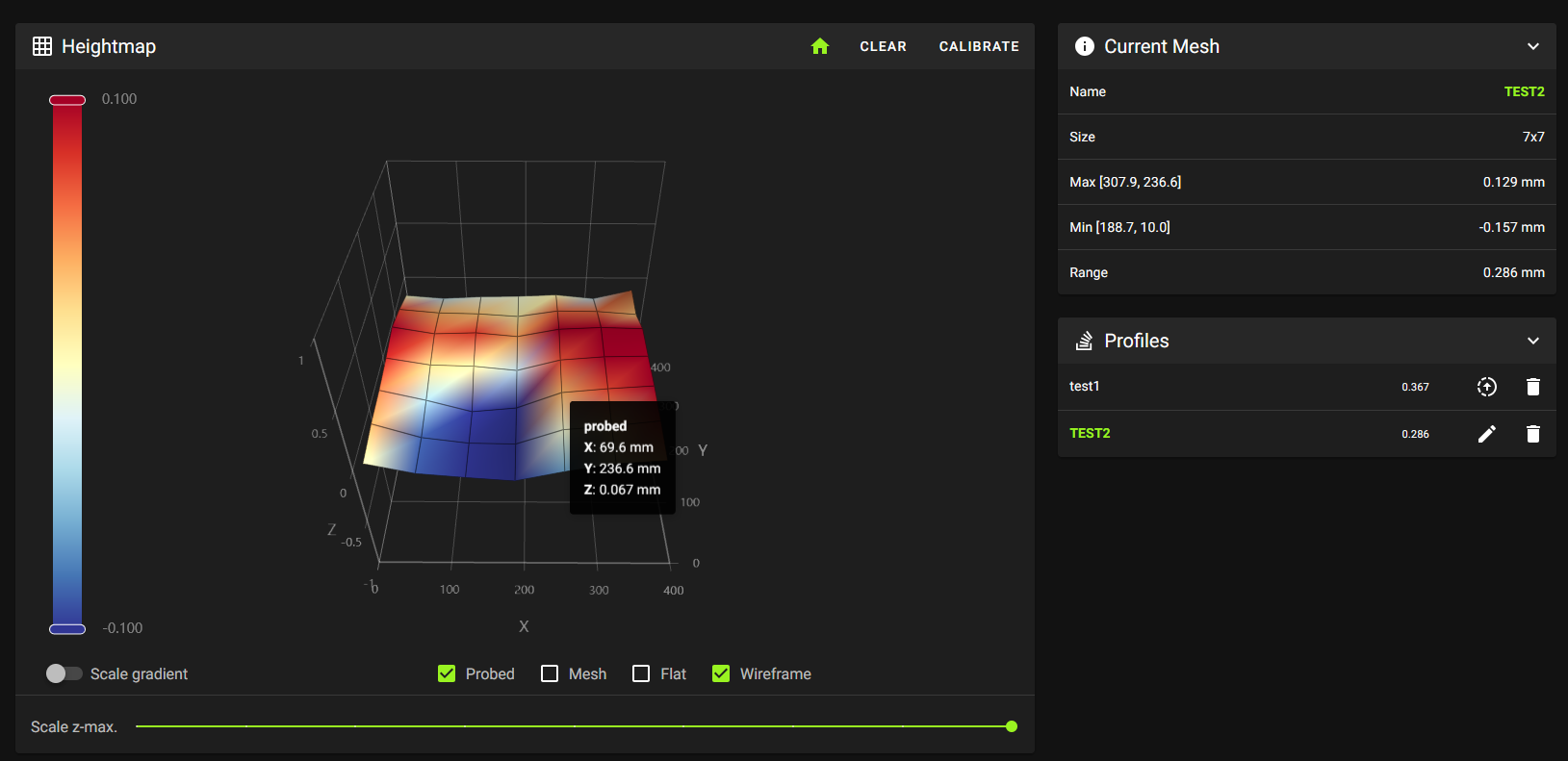
Task: Click the Heightmap grid icon
Action: point(42,46)
